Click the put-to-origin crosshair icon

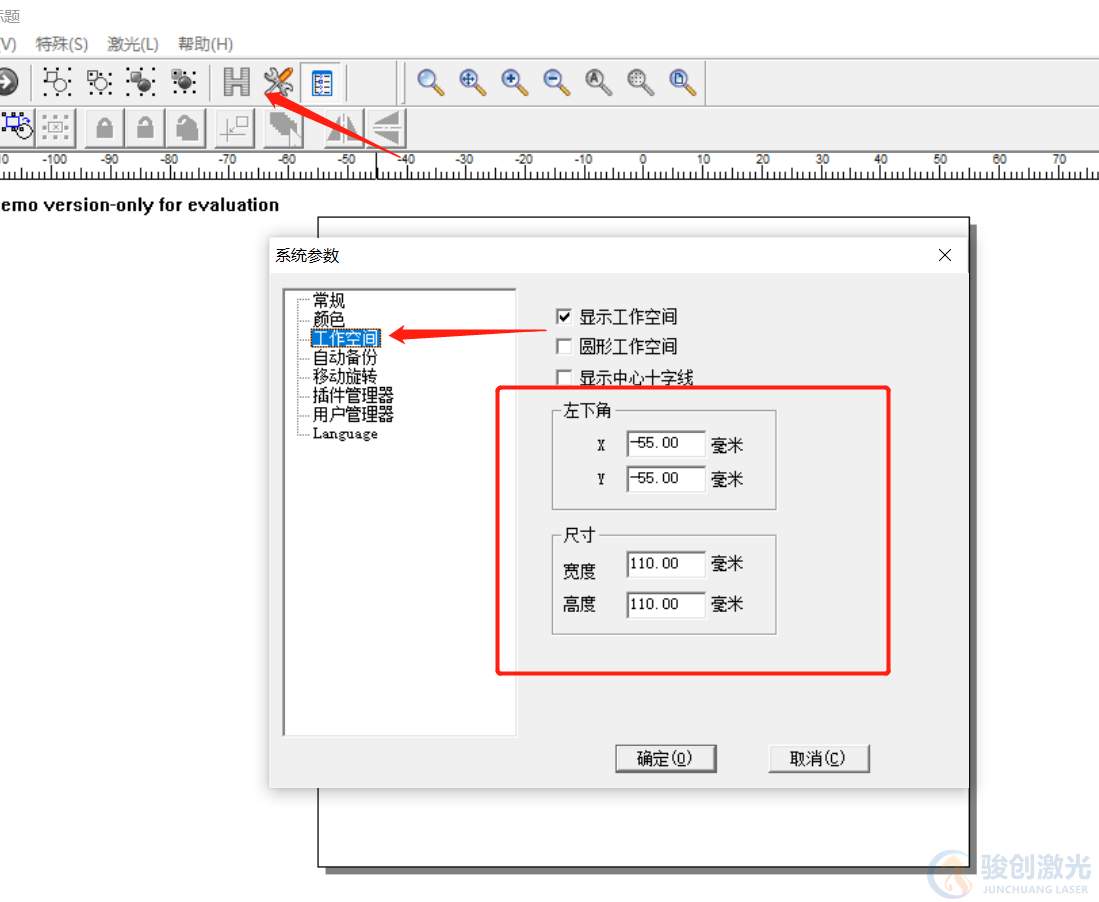(235, 128)
